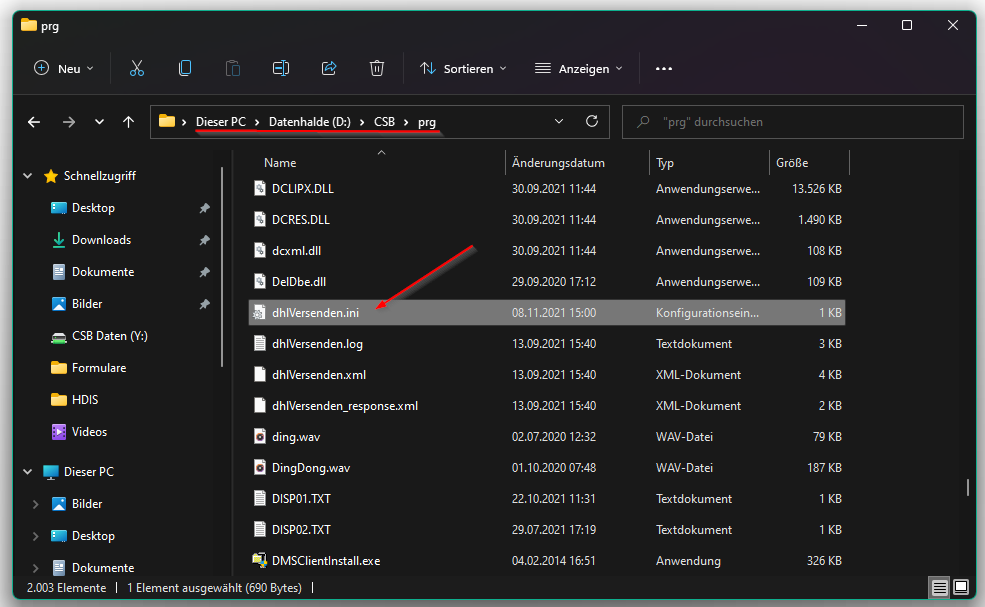Select the HDIS folder in navigation pane

click(x=85, y=400)
